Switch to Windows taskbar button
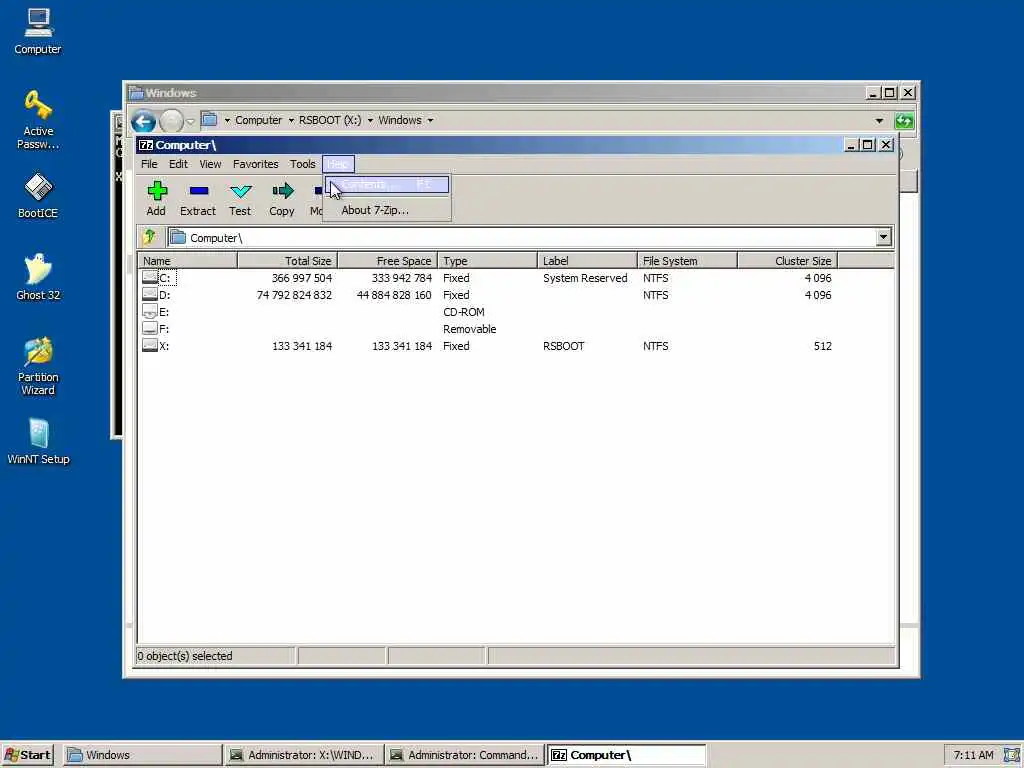 point(142,755)
